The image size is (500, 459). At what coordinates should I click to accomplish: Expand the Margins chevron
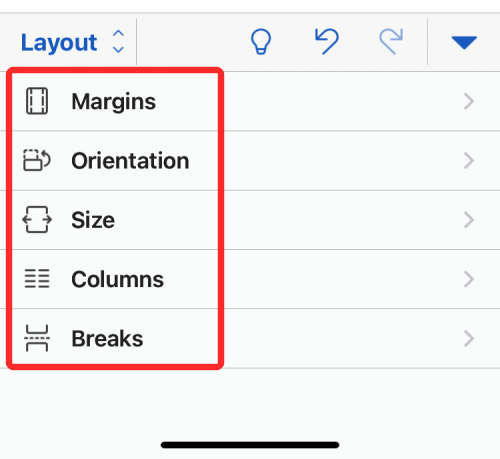coord(469,101)
